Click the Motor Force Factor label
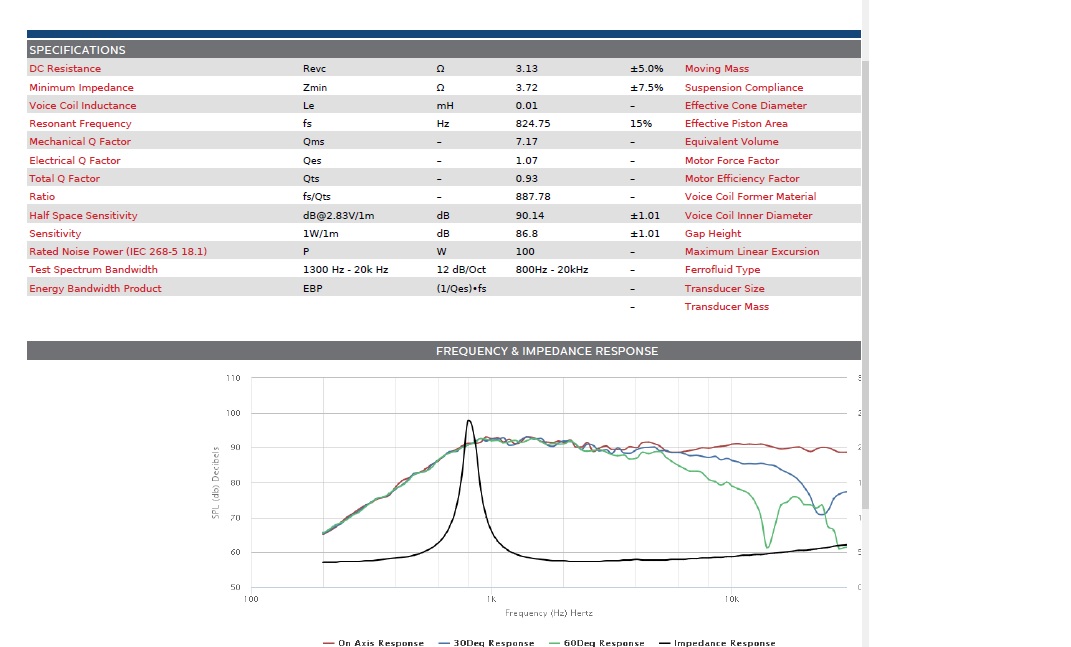1071x647 pixels. pyautogui.click(x=732, y=161)
